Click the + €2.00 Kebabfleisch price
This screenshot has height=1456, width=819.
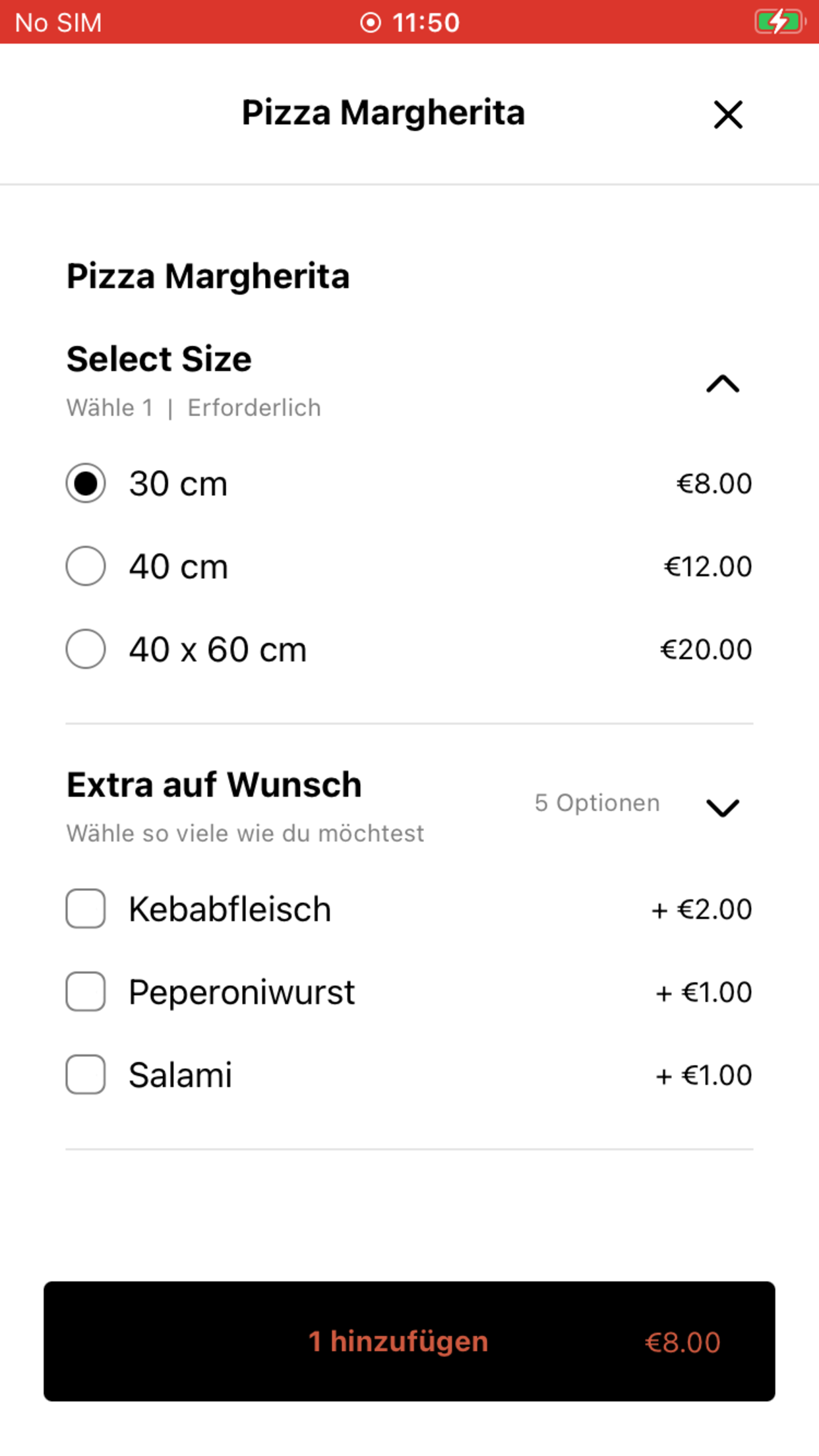(702, 909)
